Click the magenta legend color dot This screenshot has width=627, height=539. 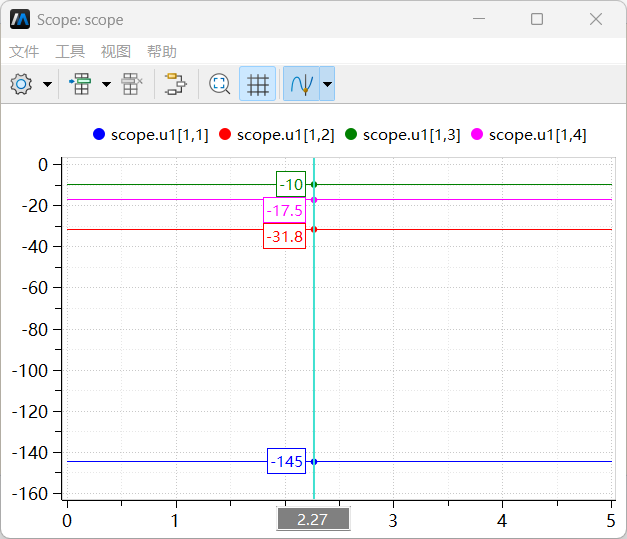477,134
